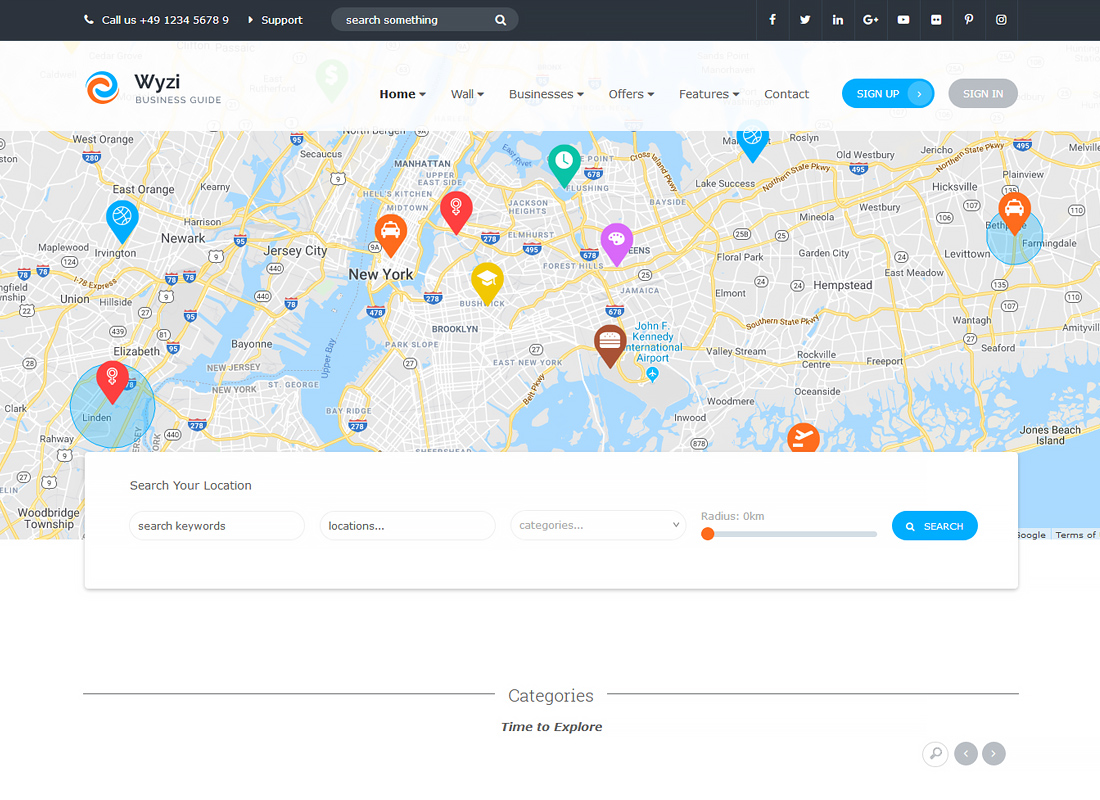Select the blue basketball pin near Irvington
Image resolution: width=1100 pixels, height=800 pixels.
pos(122,221)
